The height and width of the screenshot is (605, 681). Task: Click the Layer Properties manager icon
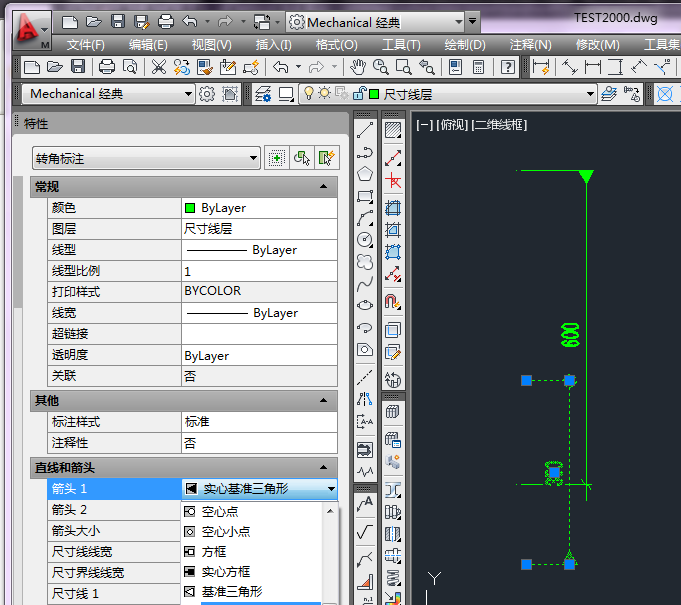[263, 94]
